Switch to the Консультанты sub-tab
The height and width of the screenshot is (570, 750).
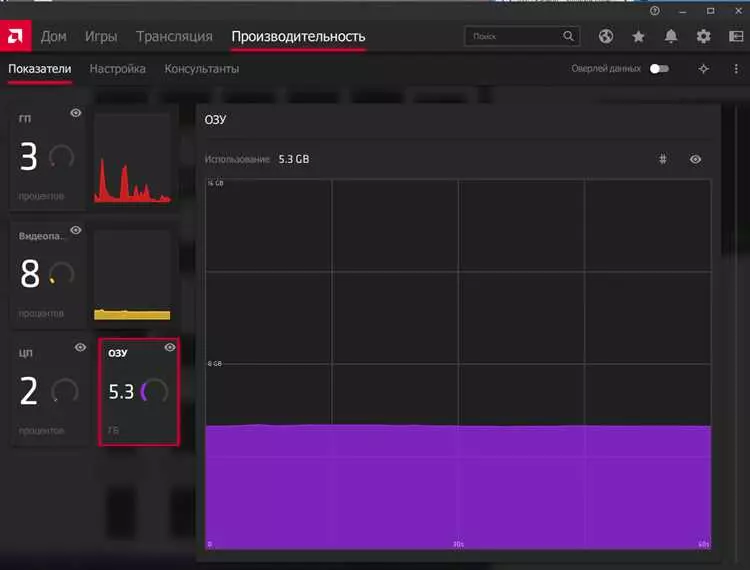(202, 69)
